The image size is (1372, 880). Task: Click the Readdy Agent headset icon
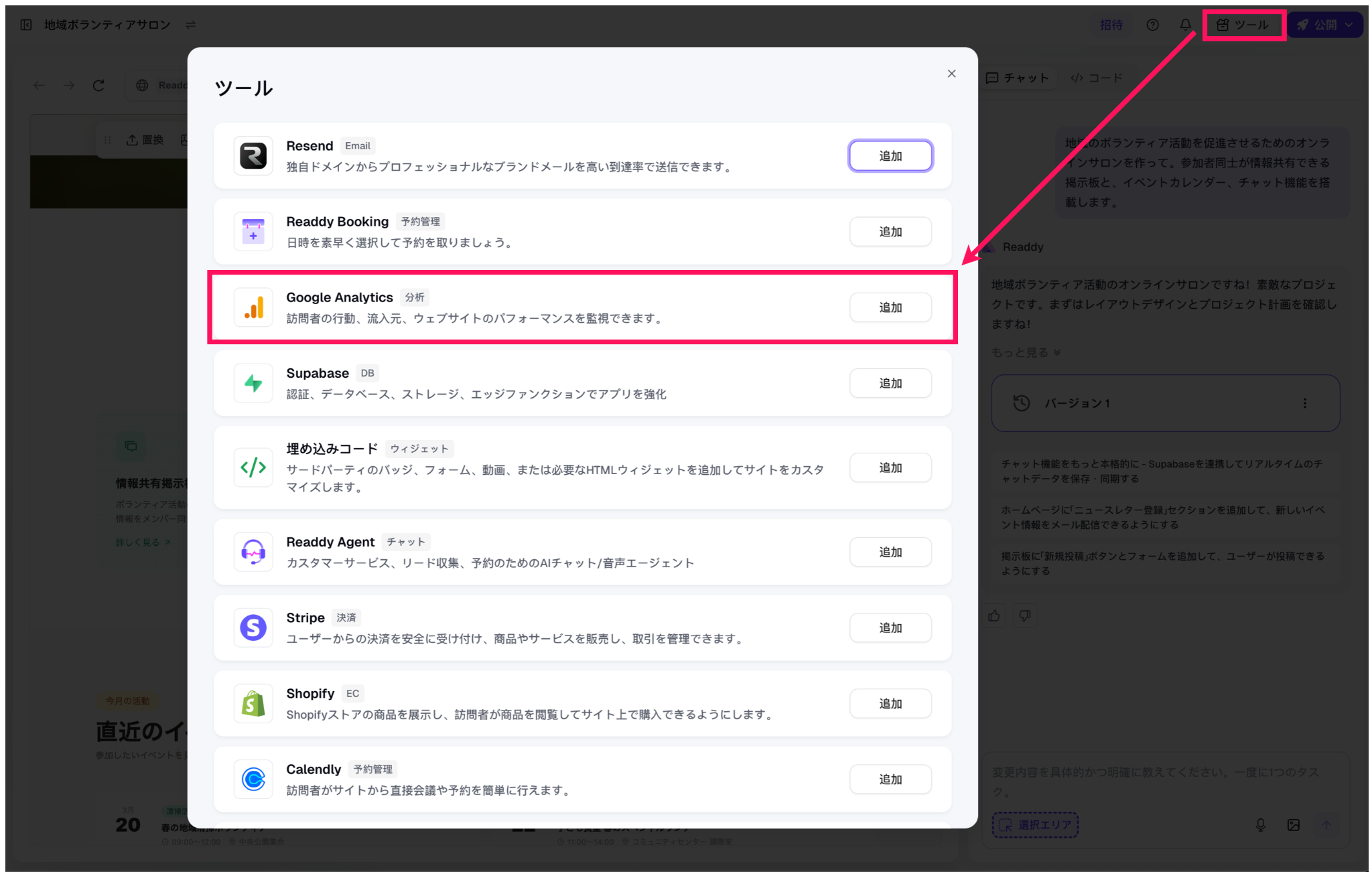tap(253, 552)
